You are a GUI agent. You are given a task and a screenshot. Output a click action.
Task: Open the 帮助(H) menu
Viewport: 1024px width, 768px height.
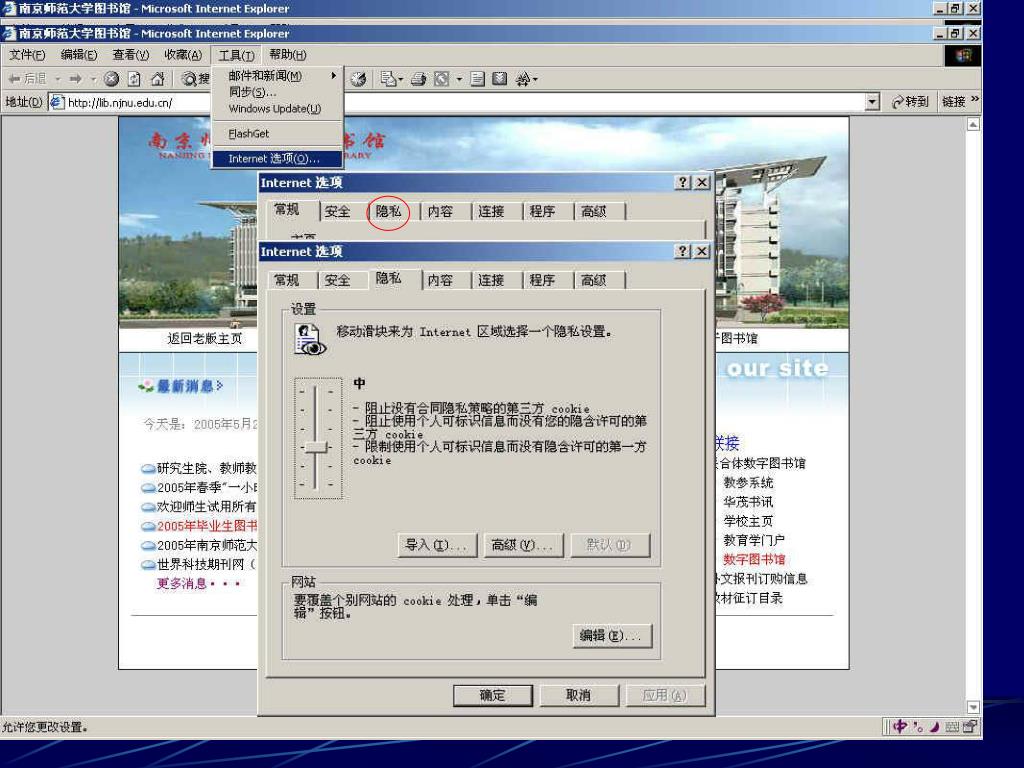[x=287, y=55]
